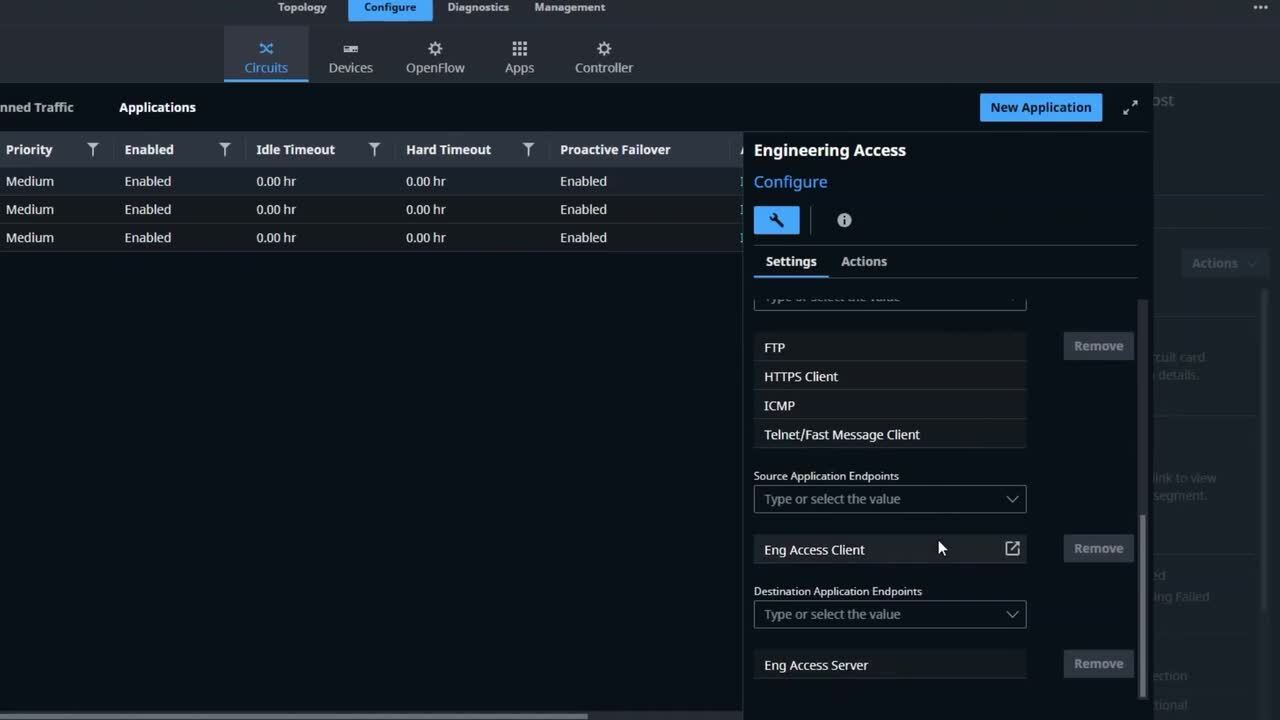Filter the Priority column
The image size is (1280, 720).
93,150
